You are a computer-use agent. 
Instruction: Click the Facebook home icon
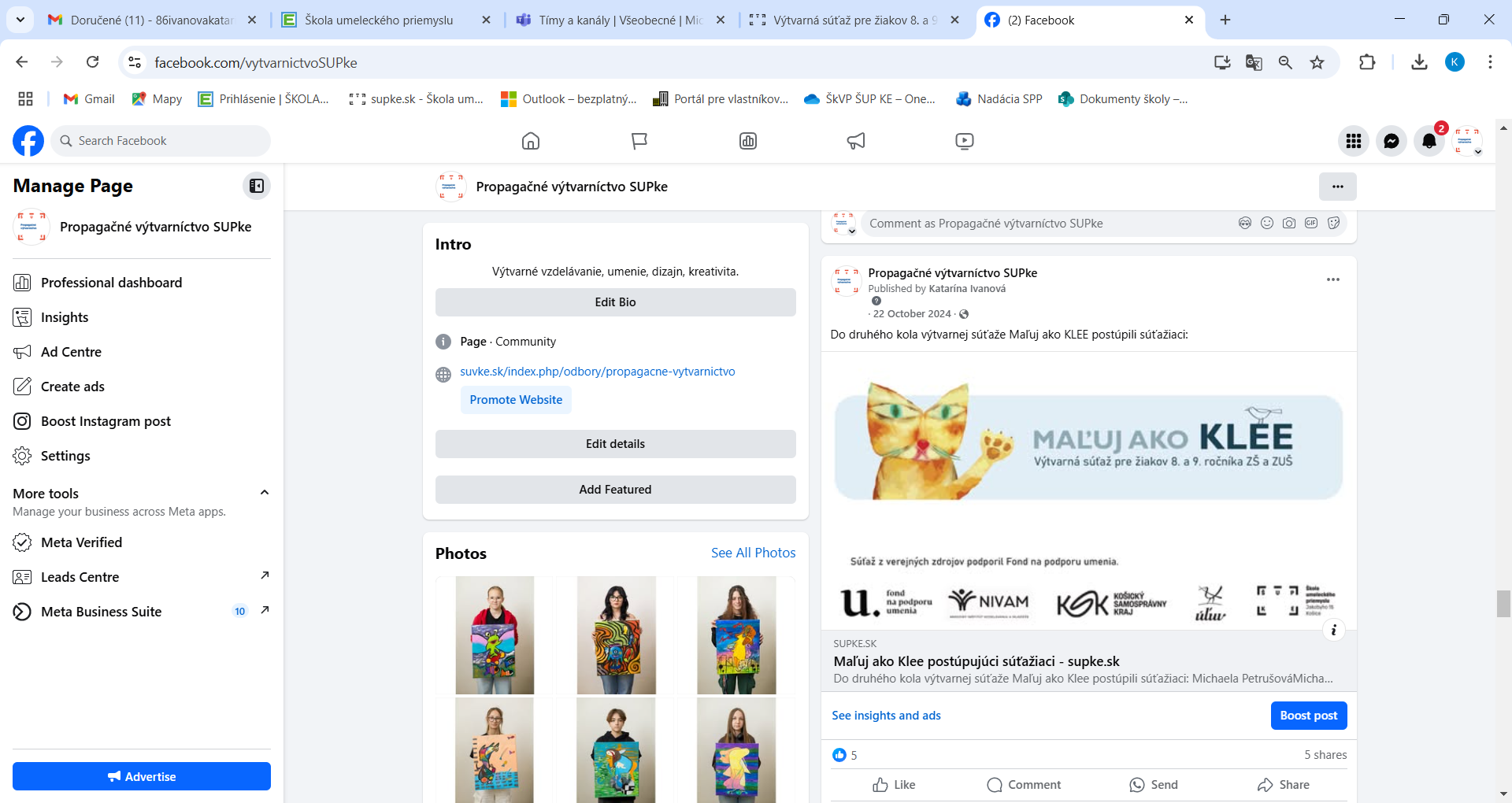(x=531, y=141)
